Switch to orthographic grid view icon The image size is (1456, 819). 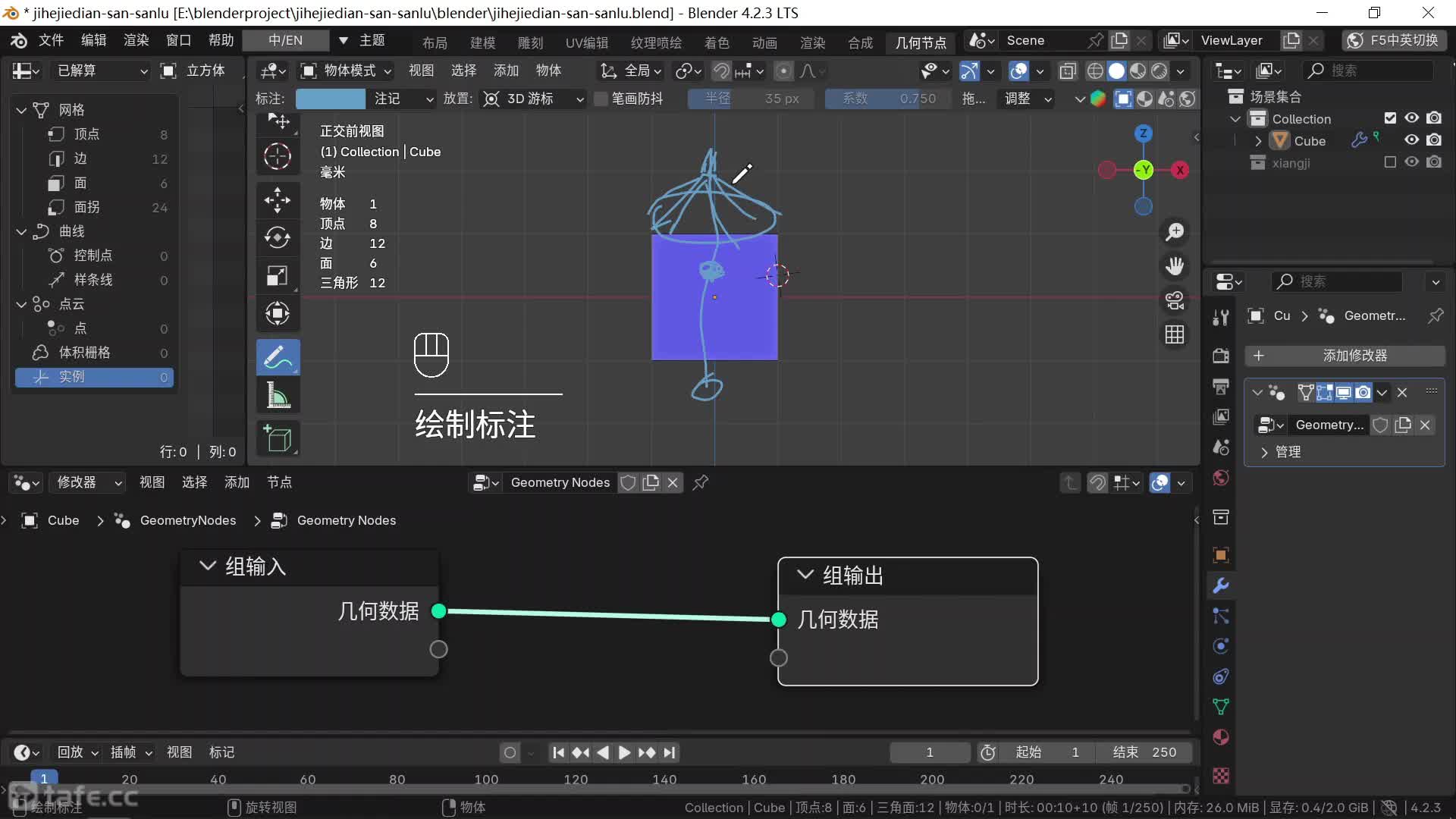pyautogui.click(x=1175, y=334)
